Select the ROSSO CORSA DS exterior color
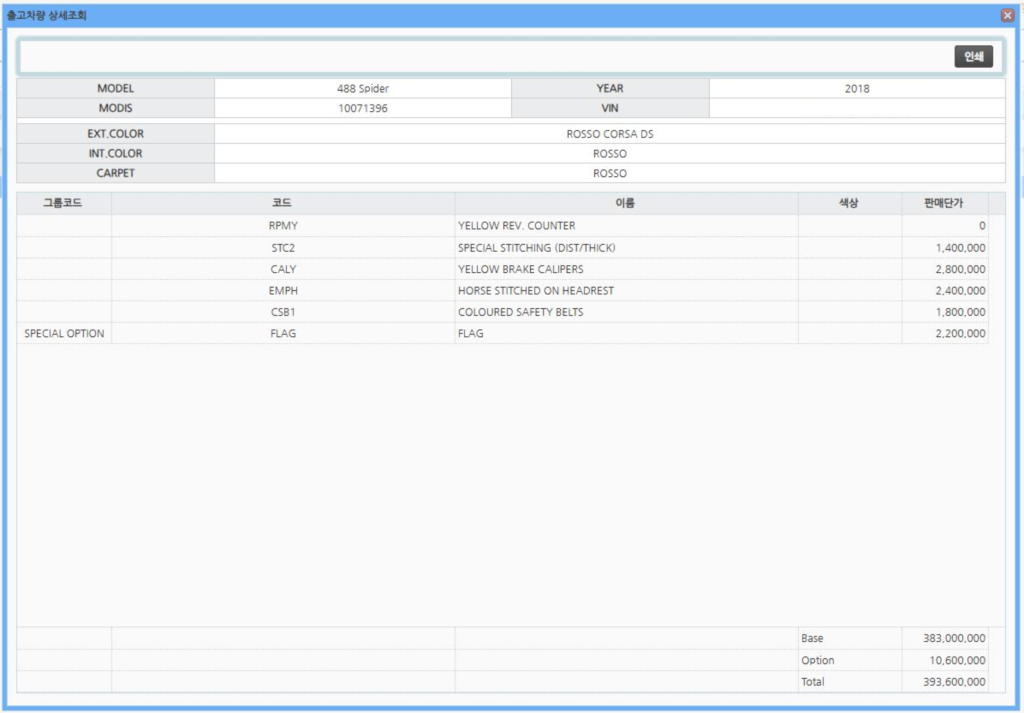Image resolution: width=1024 pixels, height=713 pixels. point(609,134)
